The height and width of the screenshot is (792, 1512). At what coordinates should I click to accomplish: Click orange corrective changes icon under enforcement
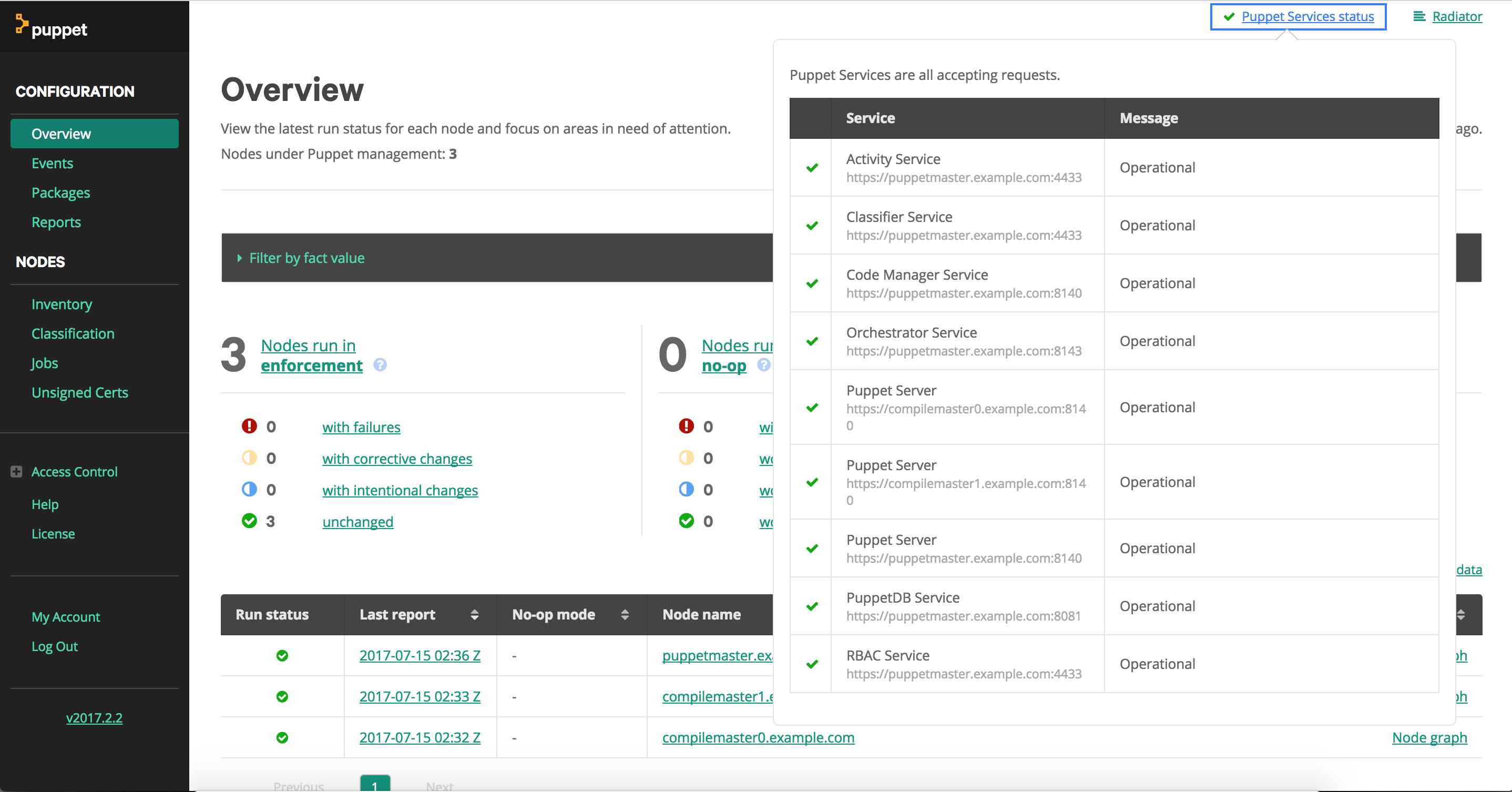pos(249,458)
